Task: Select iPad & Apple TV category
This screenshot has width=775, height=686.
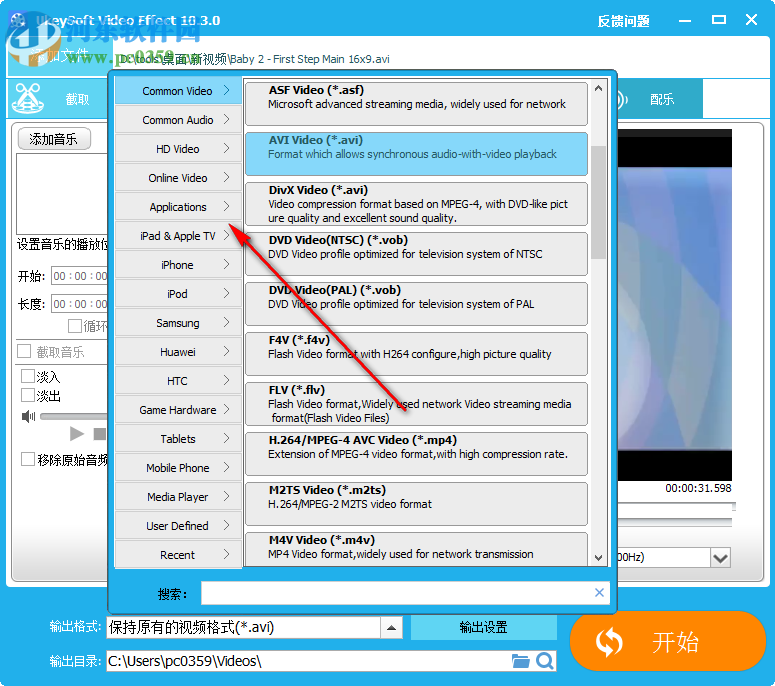Action: [x=178, y=236]
